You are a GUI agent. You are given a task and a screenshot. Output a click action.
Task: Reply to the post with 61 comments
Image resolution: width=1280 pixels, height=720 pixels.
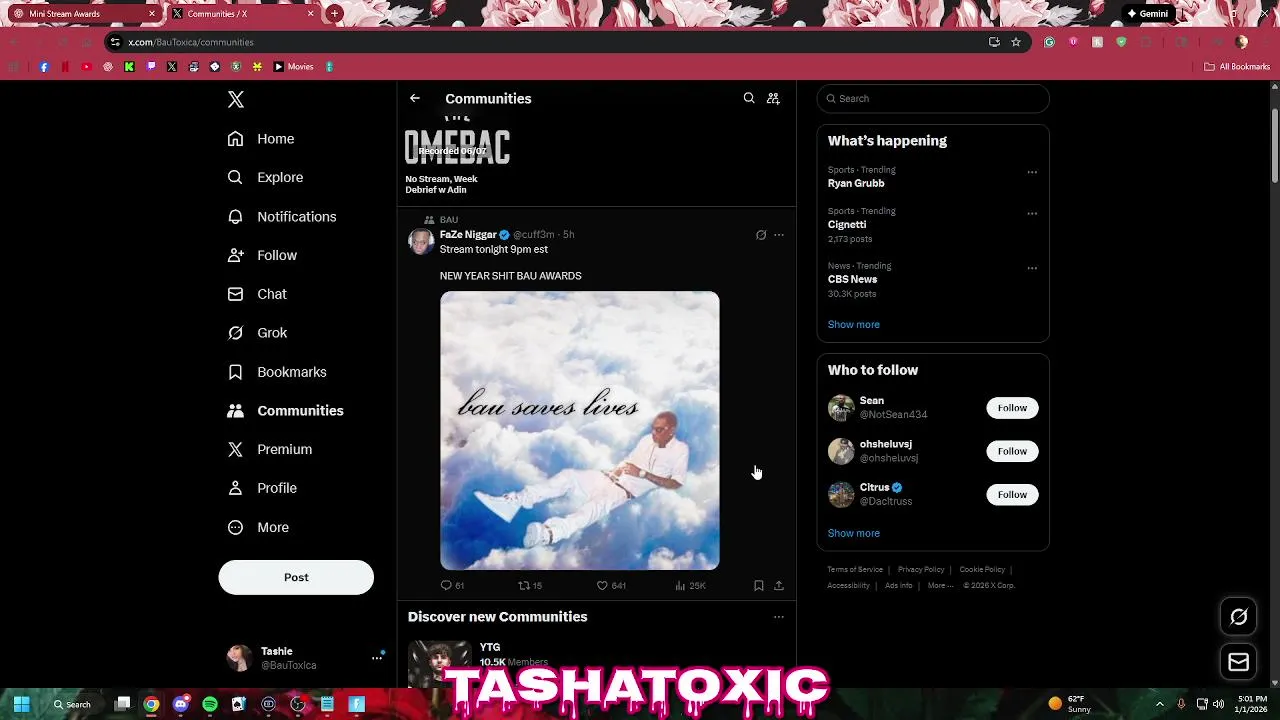coord(453,586)
